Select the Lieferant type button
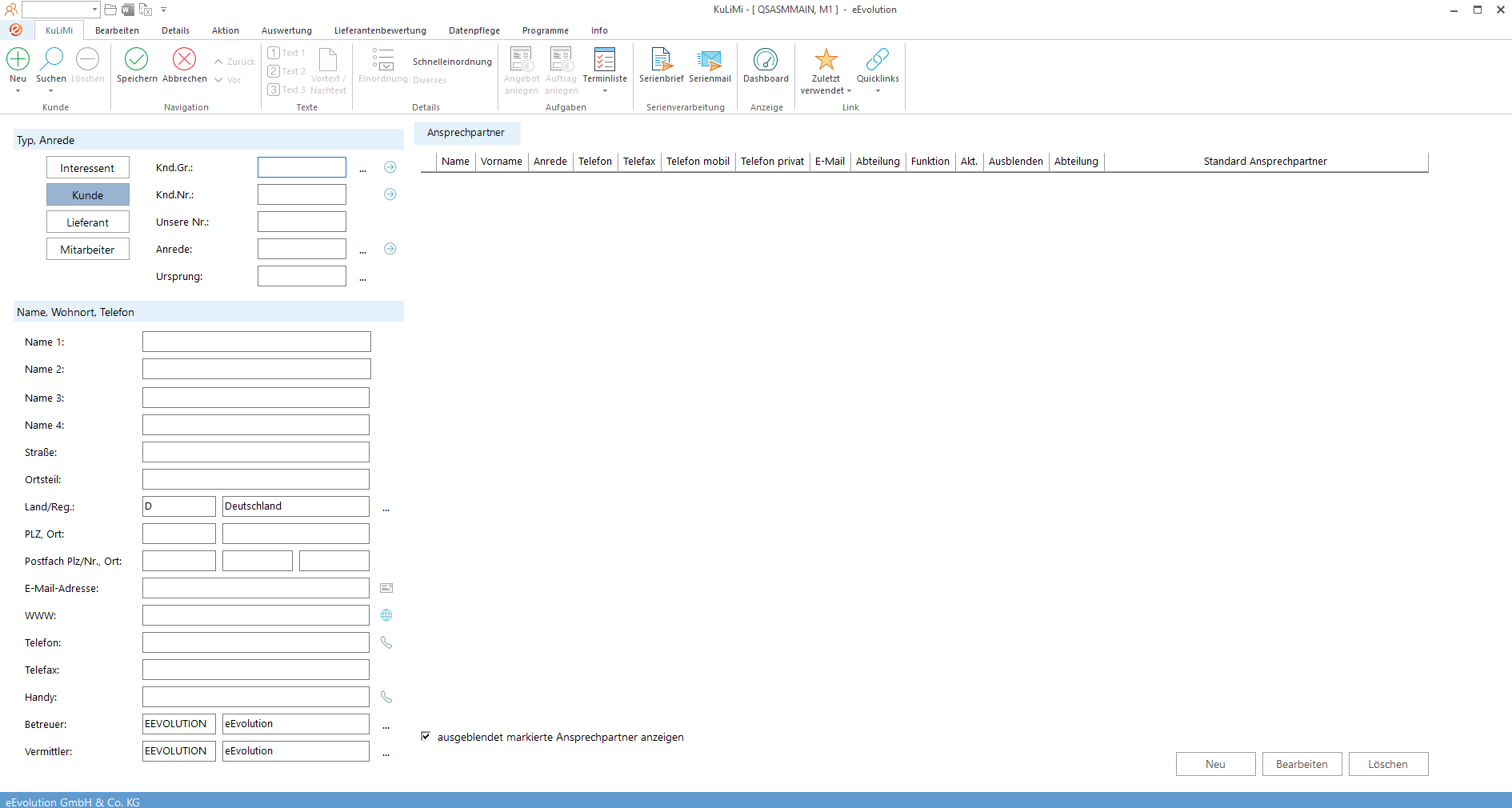 87,222
